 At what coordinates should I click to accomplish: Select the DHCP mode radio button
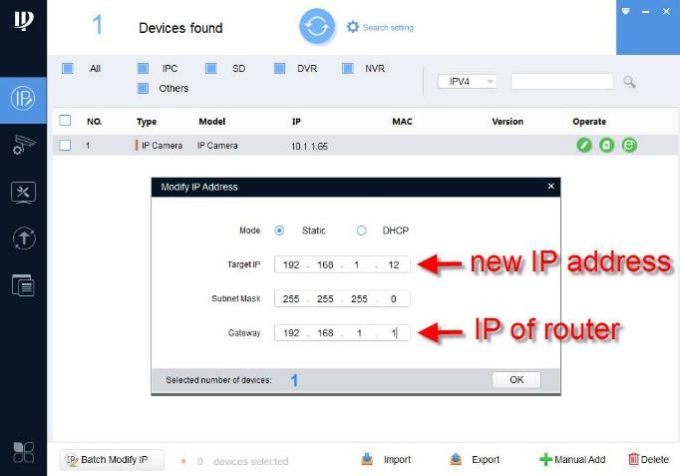tap(362, 230)
